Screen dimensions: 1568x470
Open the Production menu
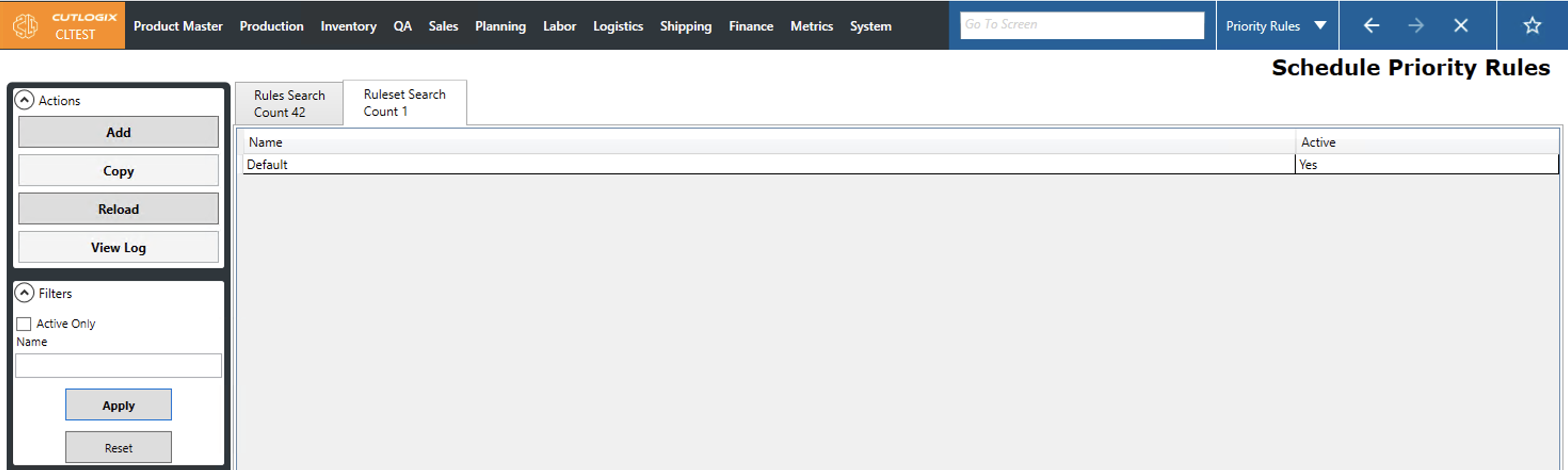[271, 26]
